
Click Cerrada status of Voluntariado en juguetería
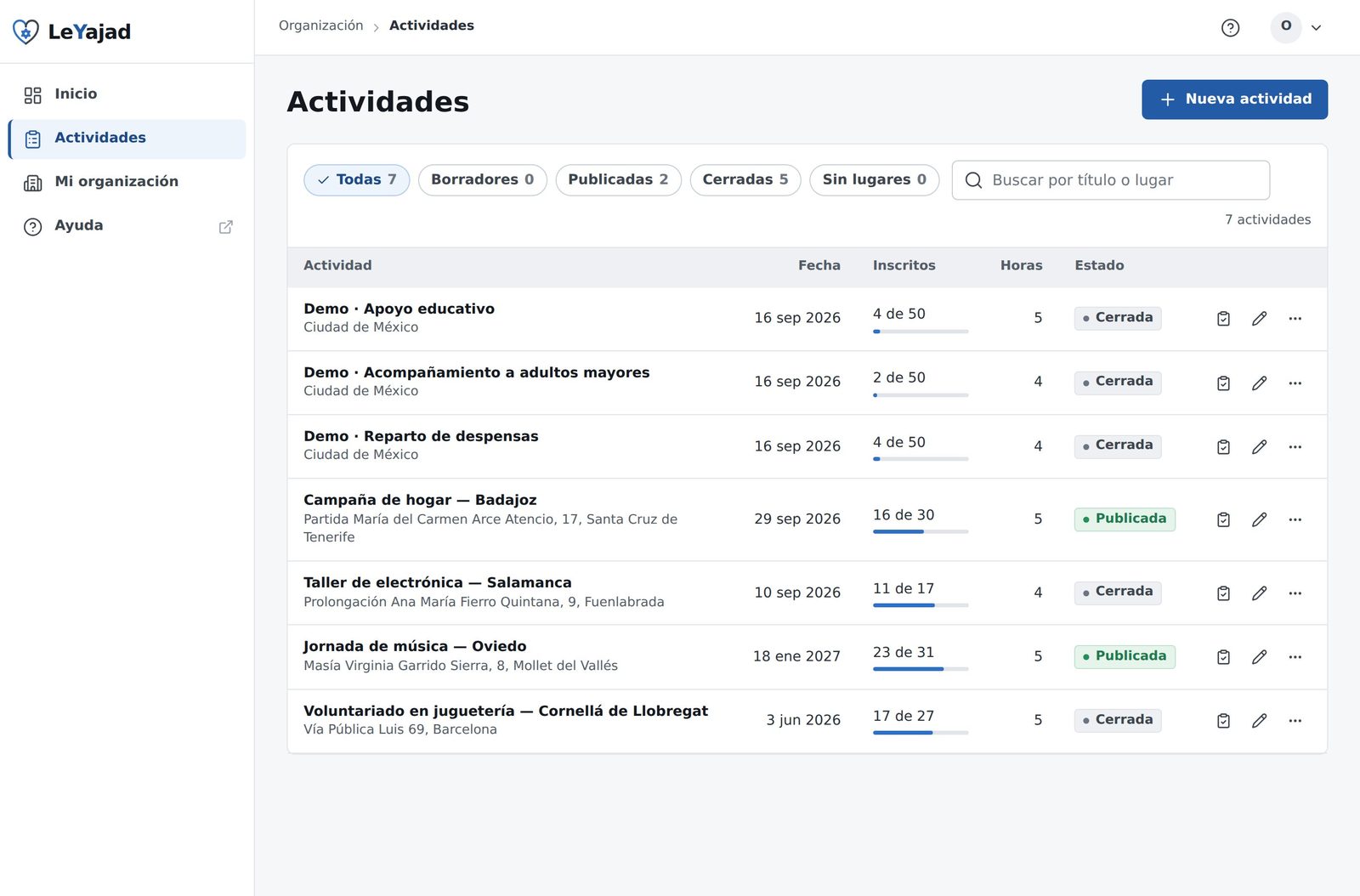[x=1118, y=720]
